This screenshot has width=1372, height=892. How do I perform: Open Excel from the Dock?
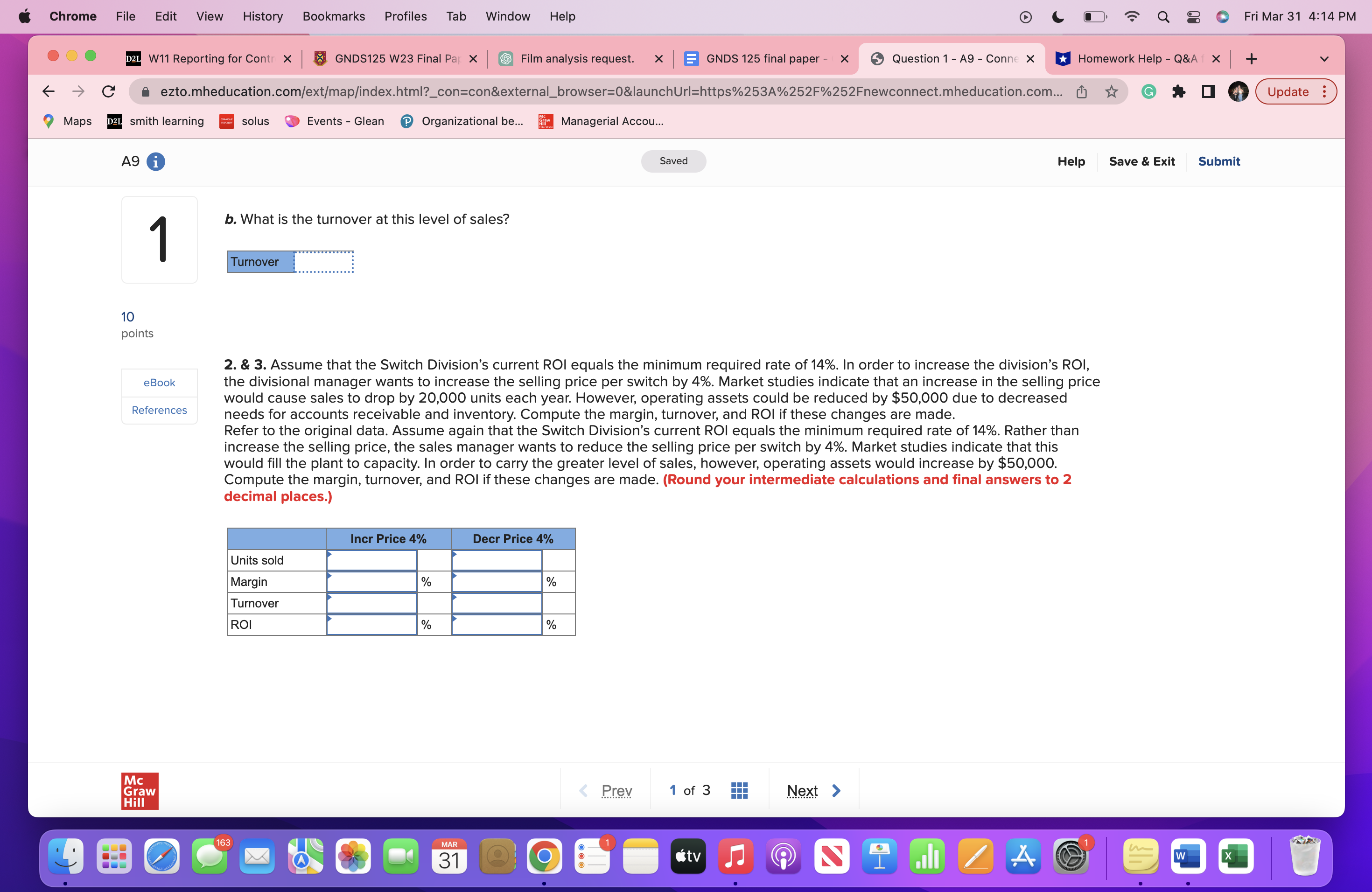point(1235,857)
